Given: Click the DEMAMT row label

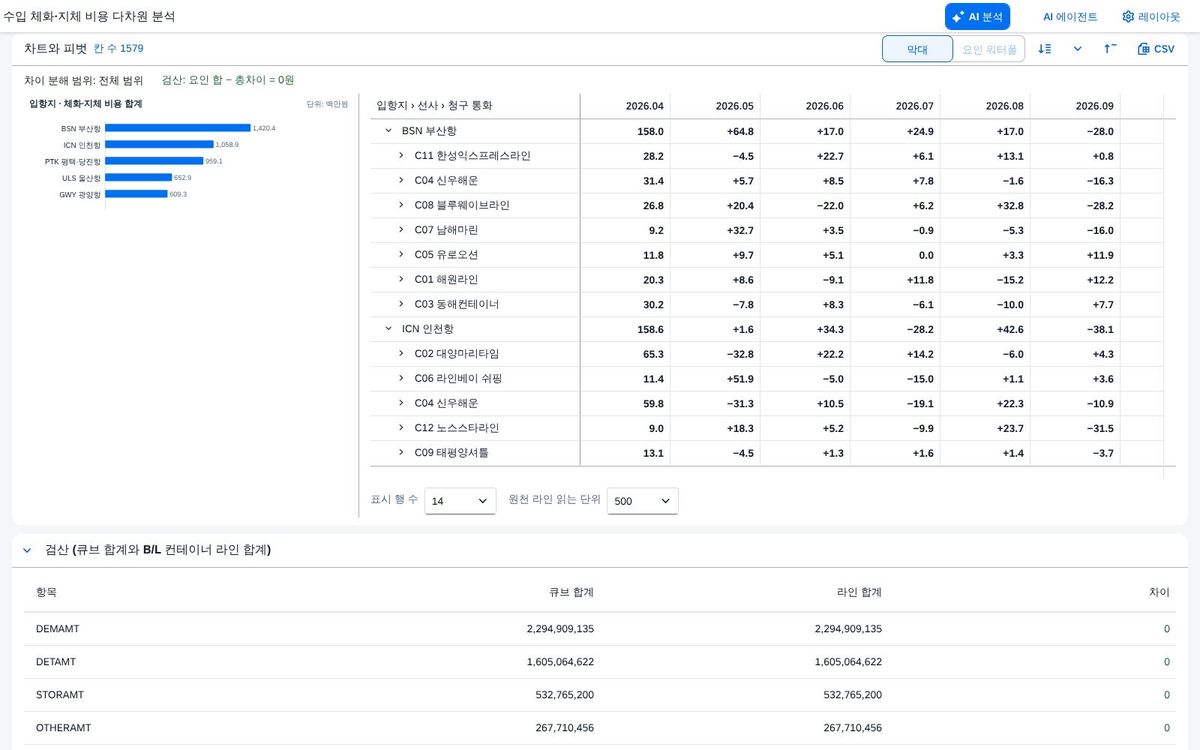Looking at the screenshot, I should click(x=57, y=629).
